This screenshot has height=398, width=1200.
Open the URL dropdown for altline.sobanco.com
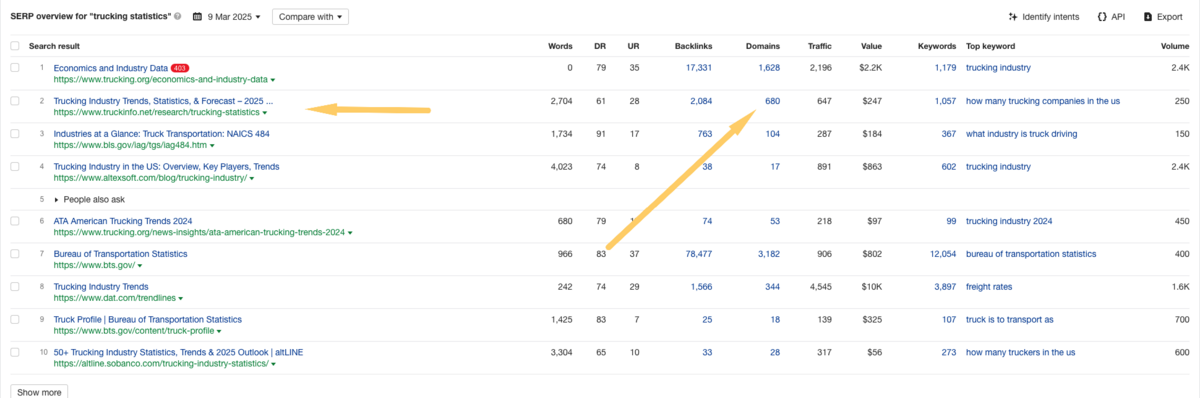(273, 364)
